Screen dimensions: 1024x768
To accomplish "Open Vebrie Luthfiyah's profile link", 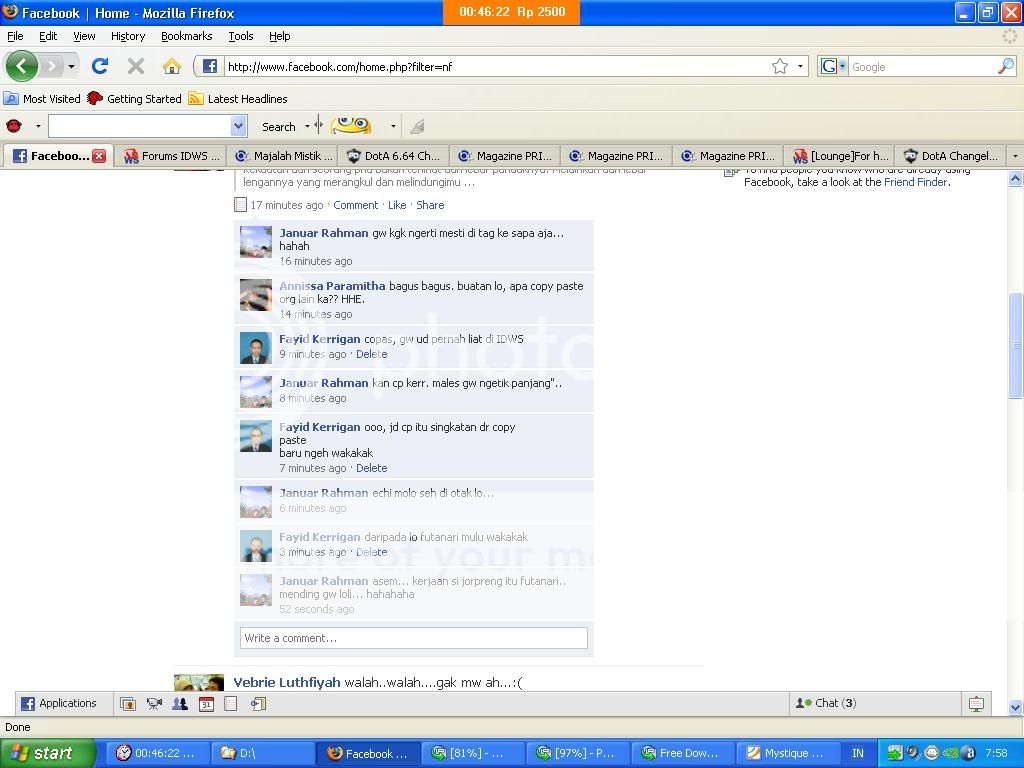I will pyautogui.click(x=287, y=682).
